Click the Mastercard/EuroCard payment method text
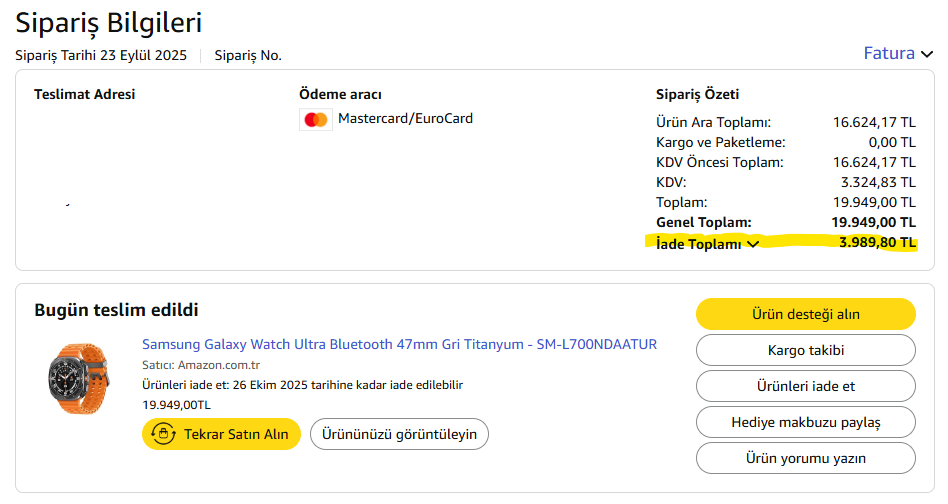Screen dimensions: 948x504 [405, 118]
